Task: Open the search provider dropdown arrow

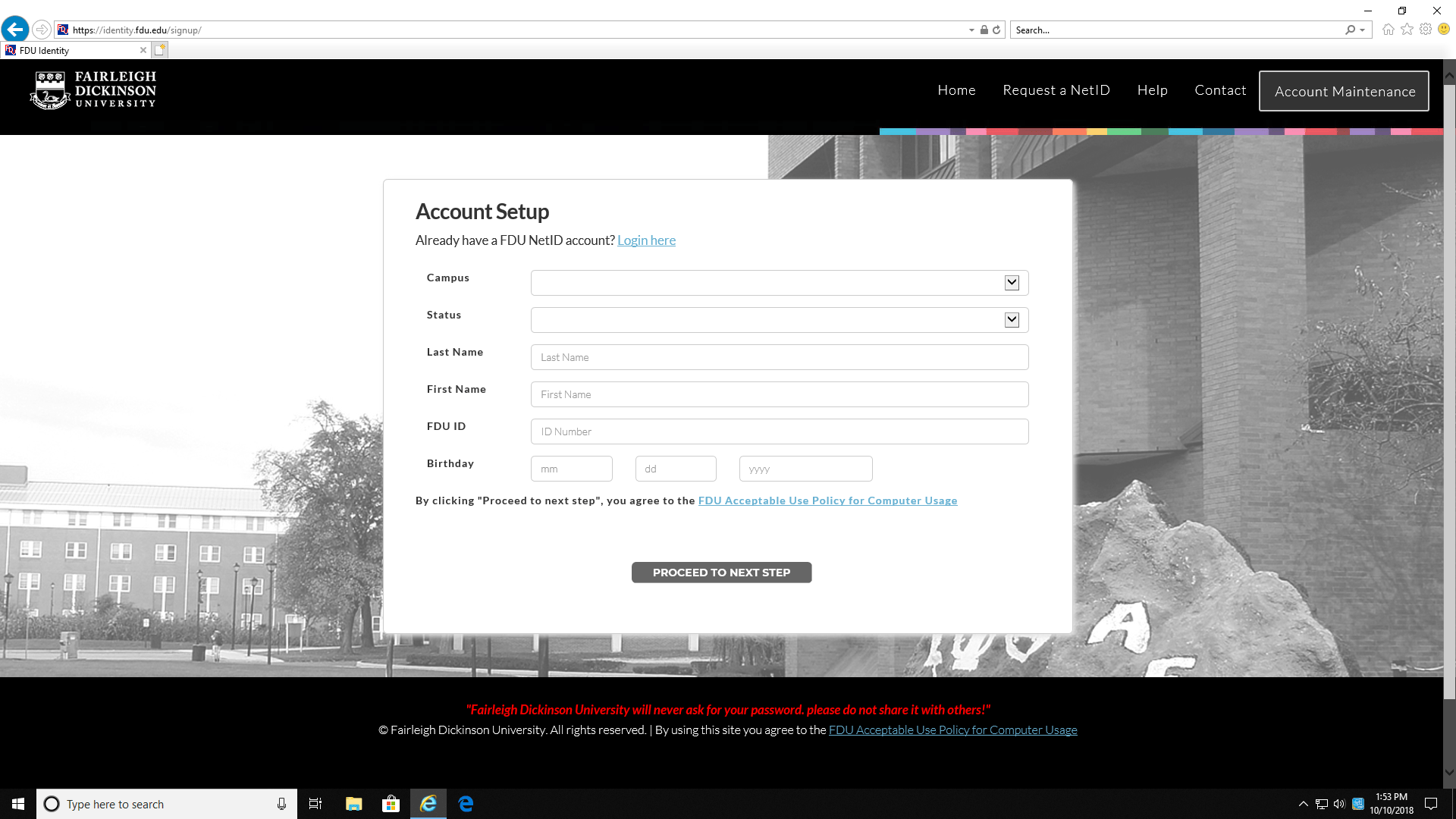Action: pos(1363,30)
